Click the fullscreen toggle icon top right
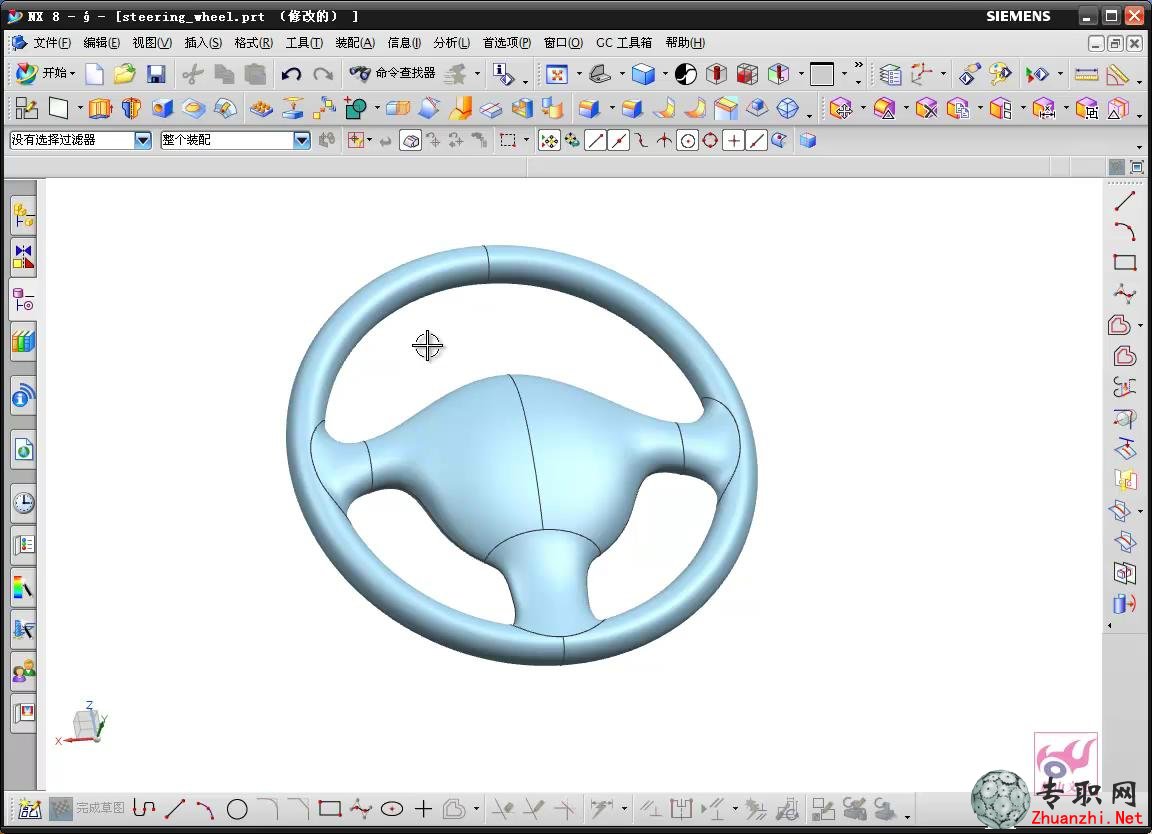This screenshot has width=1152, height=834. coord(1137,168)
